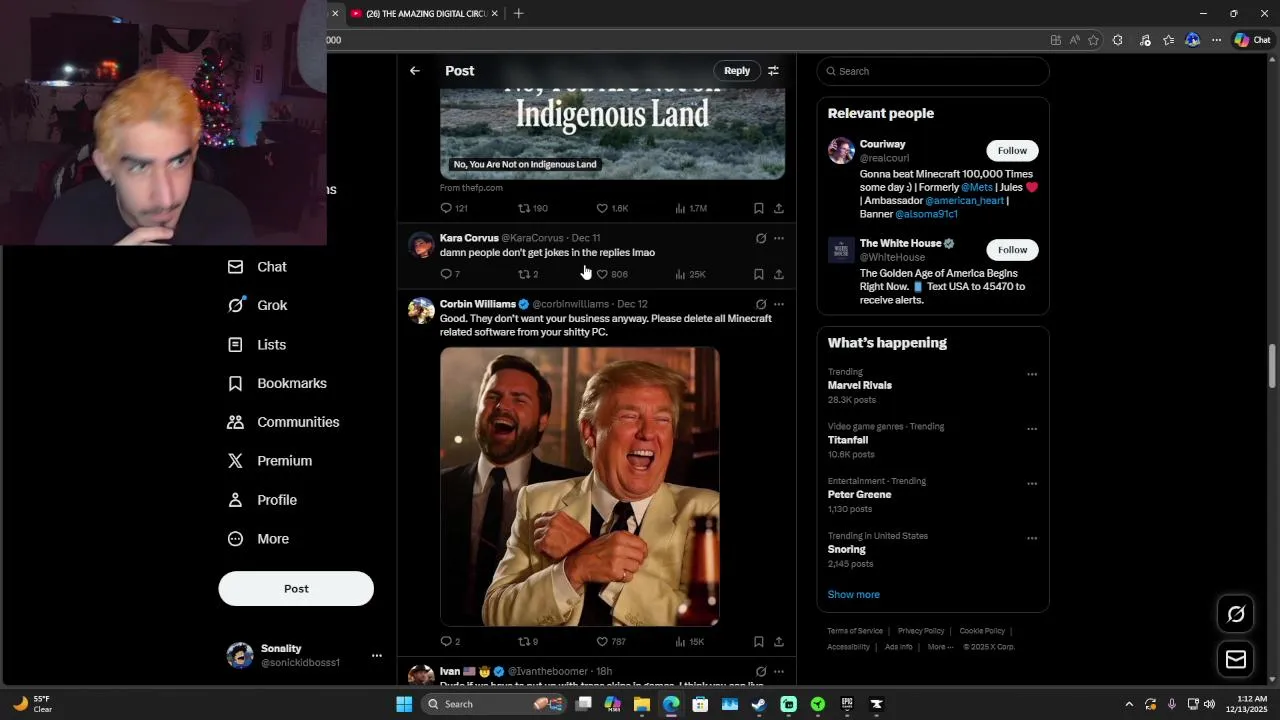Share Corbin Williams's post
The width and height of the screenshot is (1280, 720).
point(779,642)
